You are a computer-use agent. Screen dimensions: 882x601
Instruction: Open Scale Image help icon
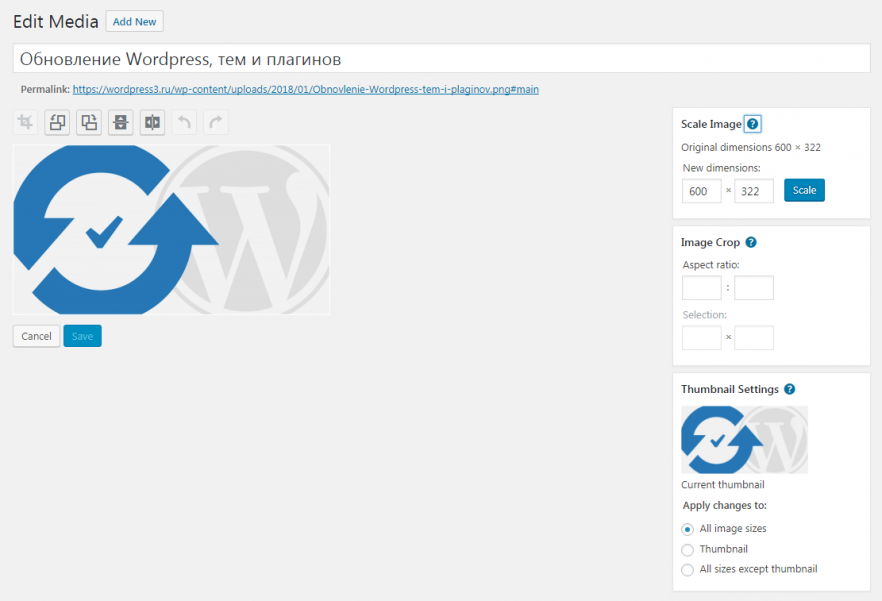753,124
